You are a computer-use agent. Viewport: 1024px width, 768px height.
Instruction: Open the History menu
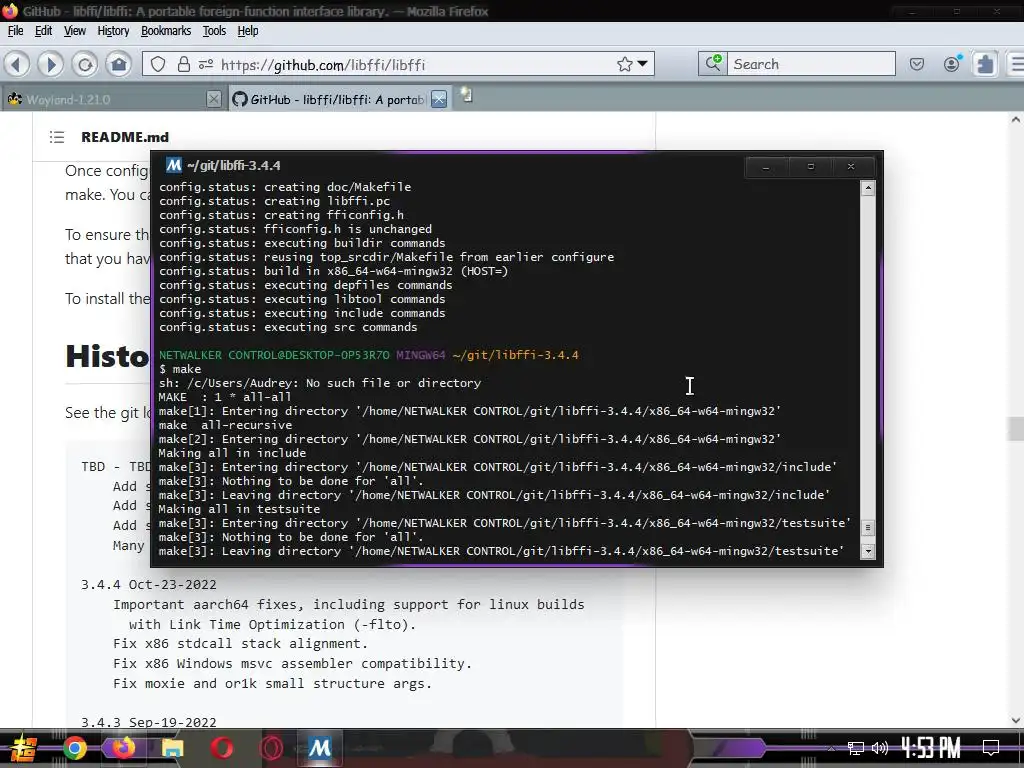(x=113, y=31)
